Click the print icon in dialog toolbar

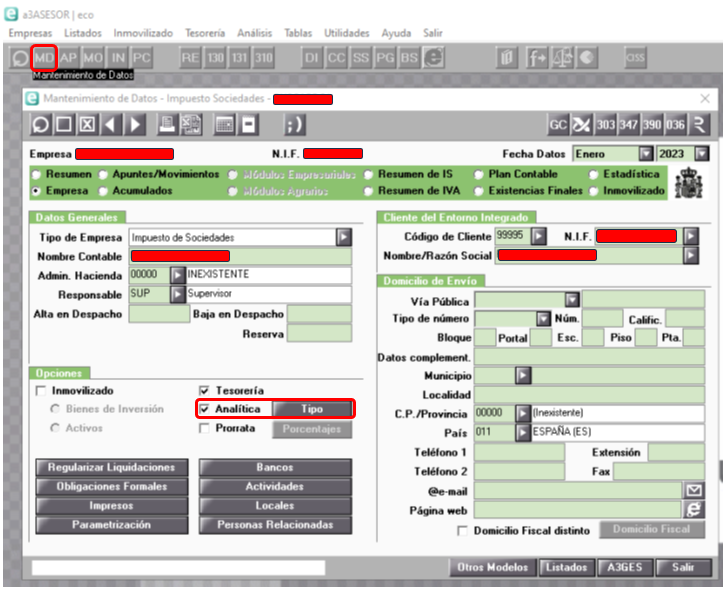click(167, 125)
